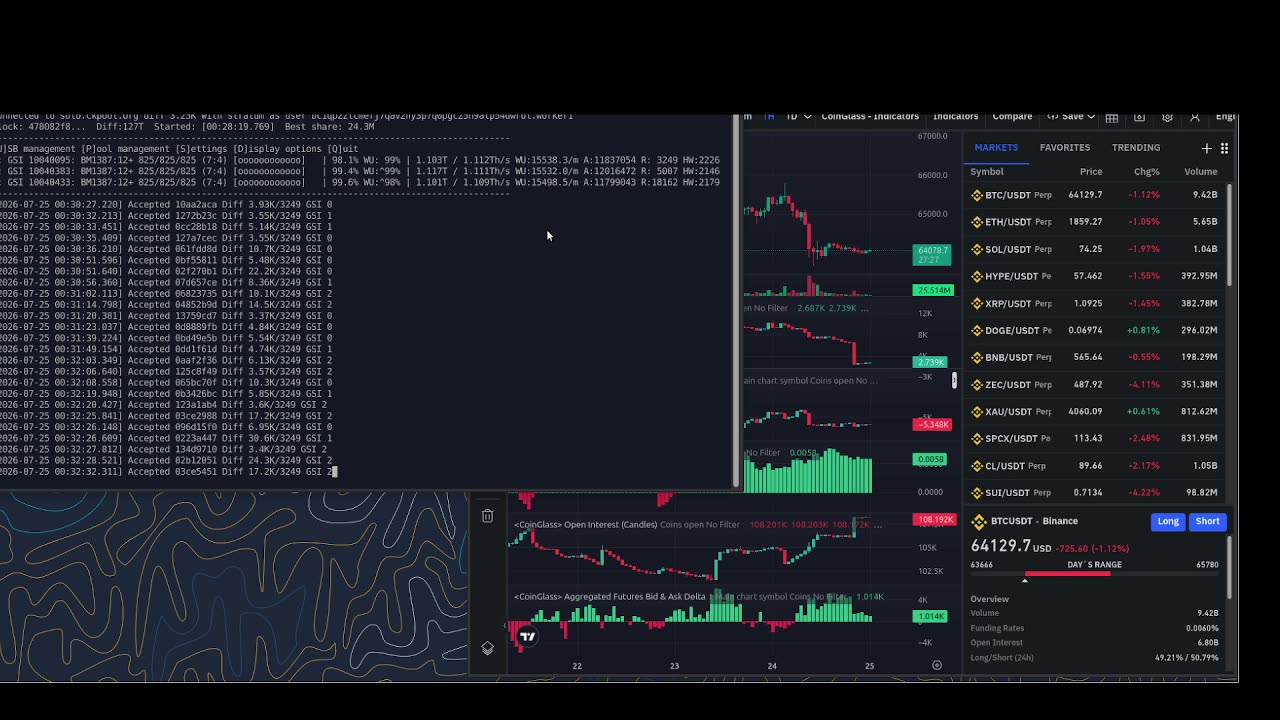Take a chart snapshot with camera icon
Screen dimensions: 1280x720
[x=1140, y=117]
